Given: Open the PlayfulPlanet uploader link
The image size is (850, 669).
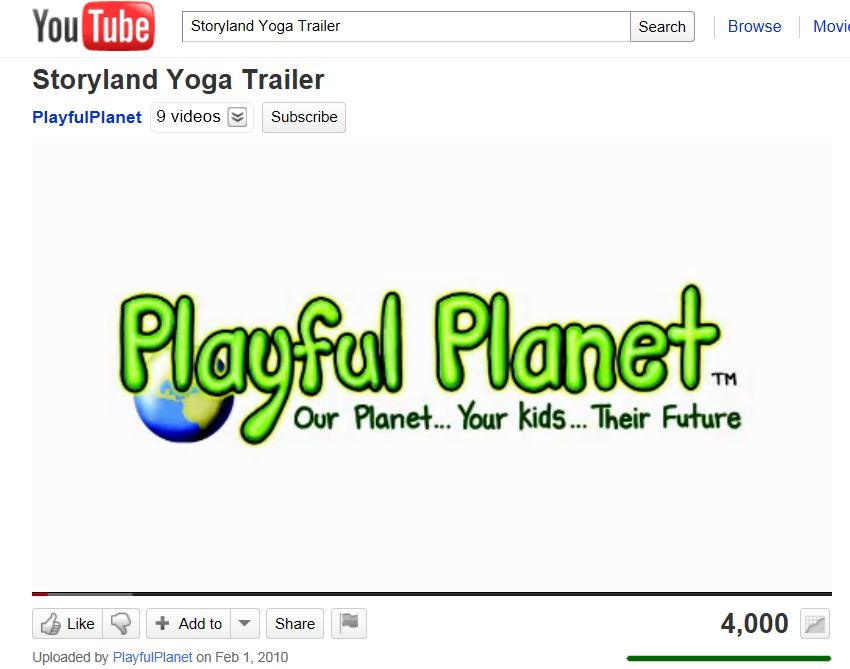Looking at the screenshot, I should 152,657.
